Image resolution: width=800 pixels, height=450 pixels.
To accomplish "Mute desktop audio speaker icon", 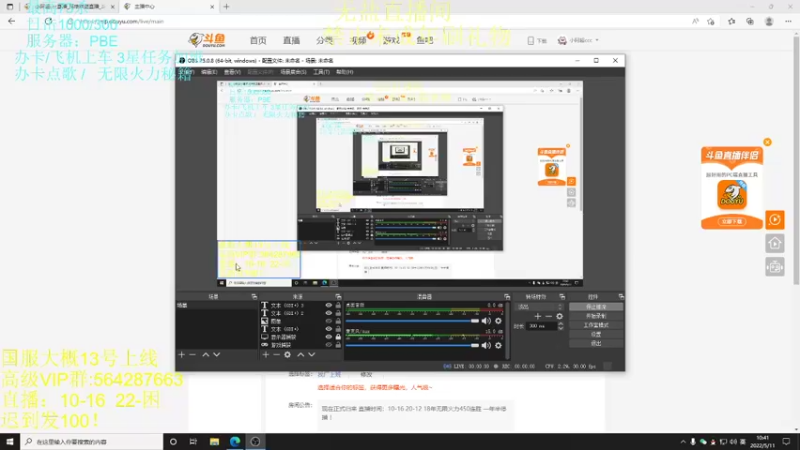I will point(486,321).
